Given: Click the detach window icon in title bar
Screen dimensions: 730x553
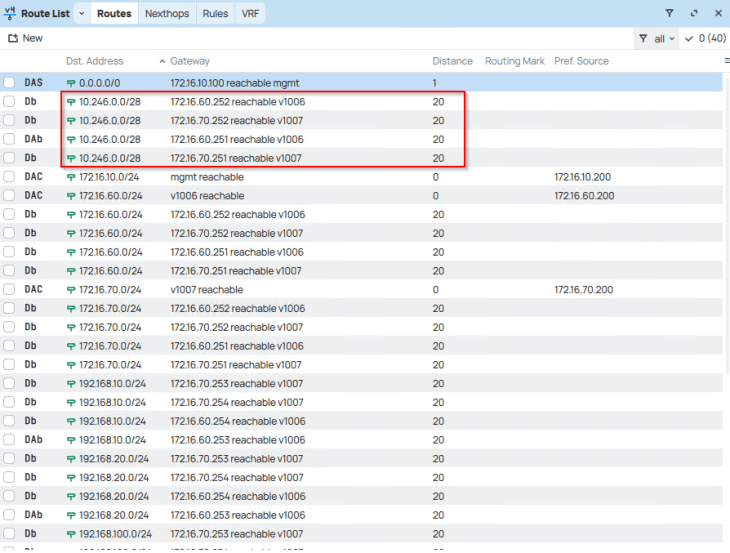Looking at the screenshot, I should pyautogui.click(x=694, y=14).
